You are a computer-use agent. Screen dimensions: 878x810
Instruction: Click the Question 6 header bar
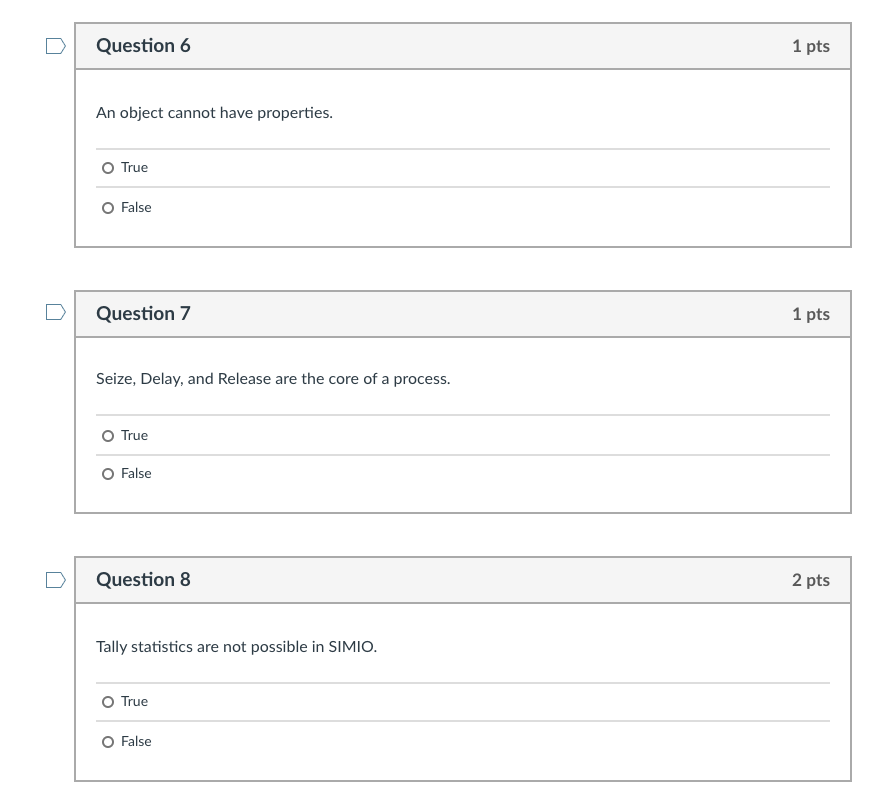[462, 45]
